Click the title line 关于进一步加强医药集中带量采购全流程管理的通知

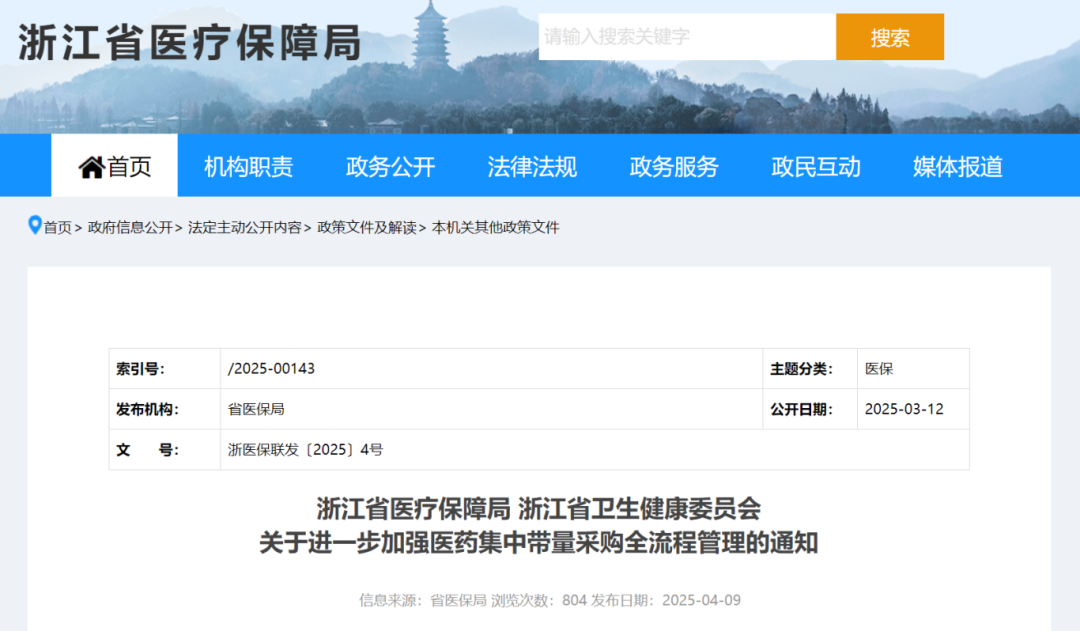coord(539,543)
